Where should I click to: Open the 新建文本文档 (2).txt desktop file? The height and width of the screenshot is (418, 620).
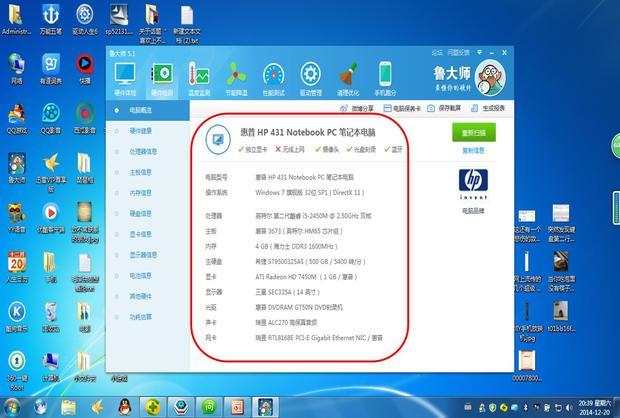coord(187,24)
